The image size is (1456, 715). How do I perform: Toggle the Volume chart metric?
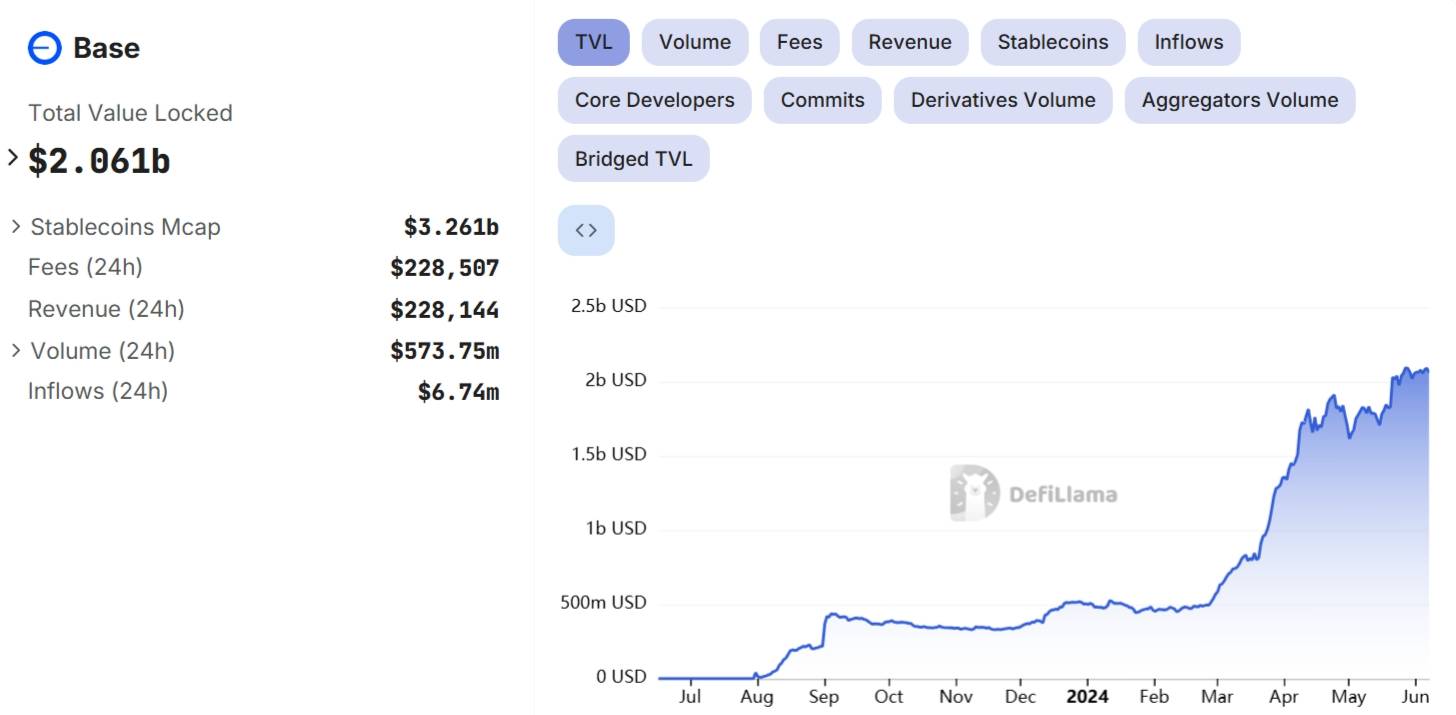695,42
